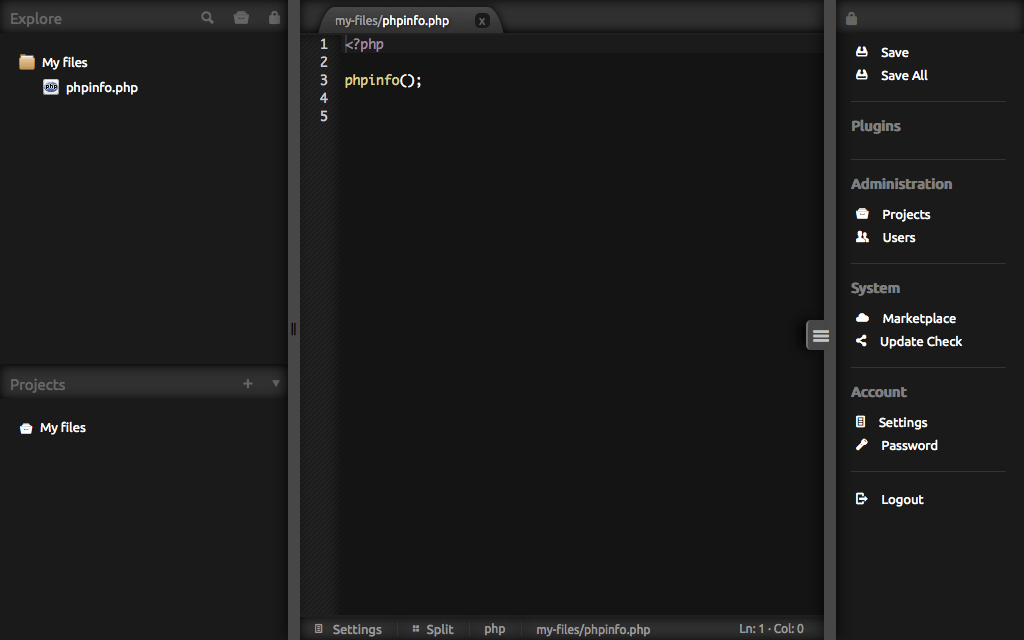This screenshot has height=640, width=1024.
Task: Open the file search icon in Explore panel
Action: (x=207, y=17)
